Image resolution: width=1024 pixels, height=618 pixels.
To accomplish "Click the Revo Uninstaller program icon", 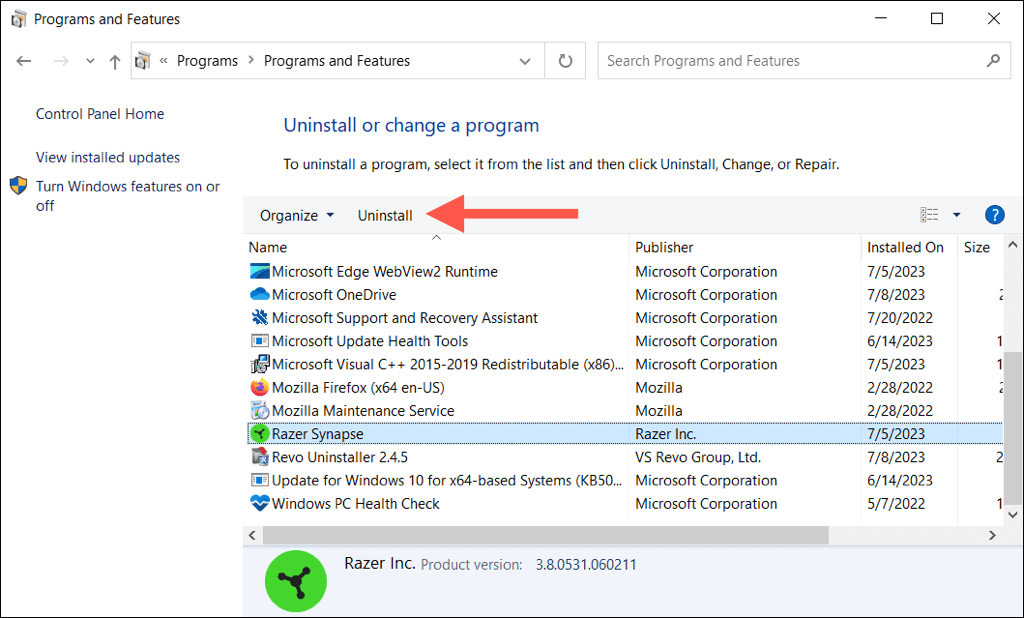I will [x=259, y=457].
